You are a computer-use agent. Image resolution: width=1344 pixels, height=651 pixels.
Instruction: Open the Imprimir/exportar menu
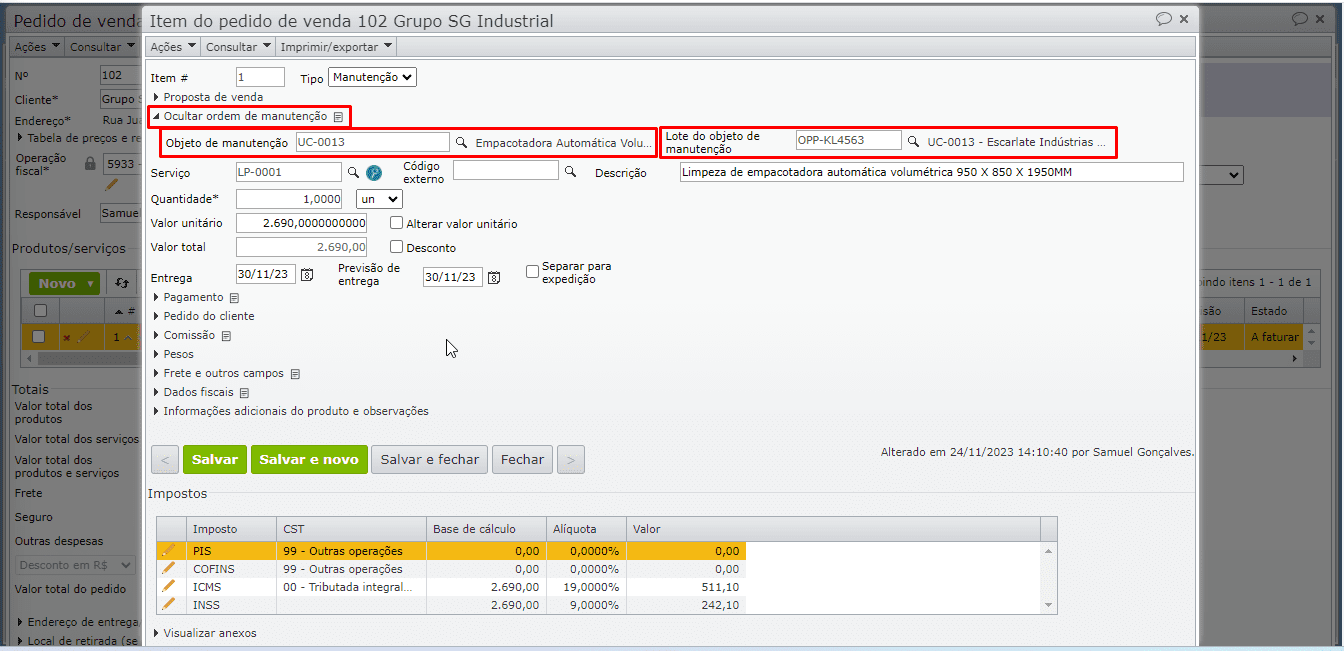click(x=336, y=47)
